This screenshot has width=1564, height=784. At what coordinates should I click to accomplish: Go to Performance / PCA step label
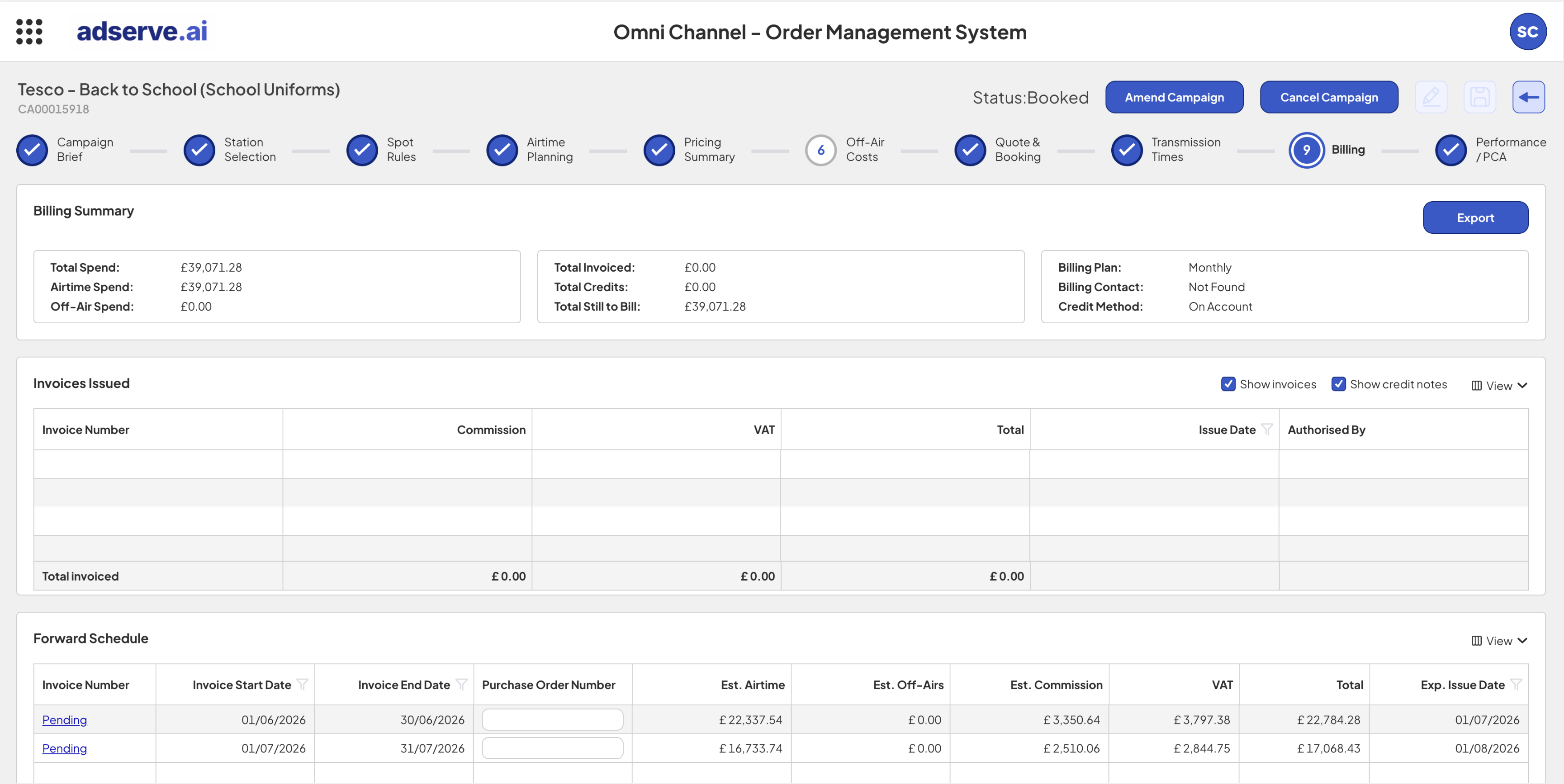[1511, 149]
